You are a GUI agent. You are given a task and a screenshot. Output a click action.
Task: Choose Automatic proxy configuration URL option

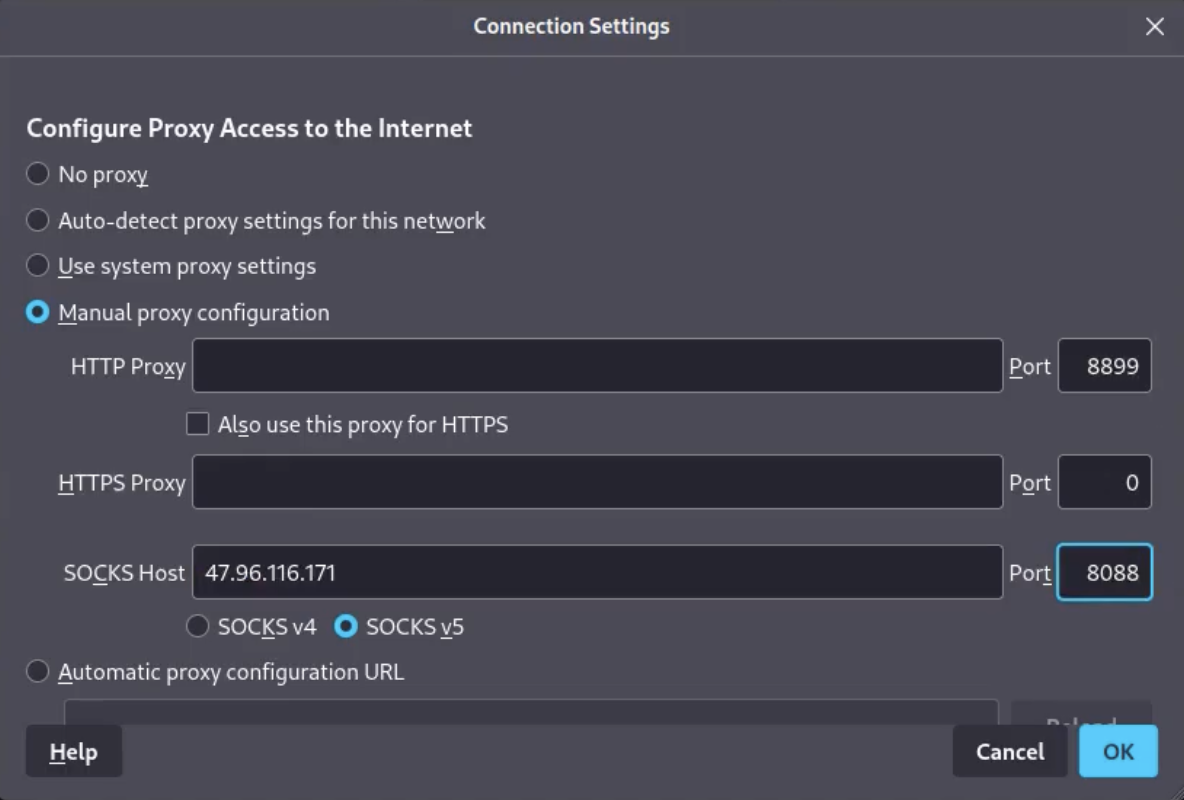[x=38, y=671]
